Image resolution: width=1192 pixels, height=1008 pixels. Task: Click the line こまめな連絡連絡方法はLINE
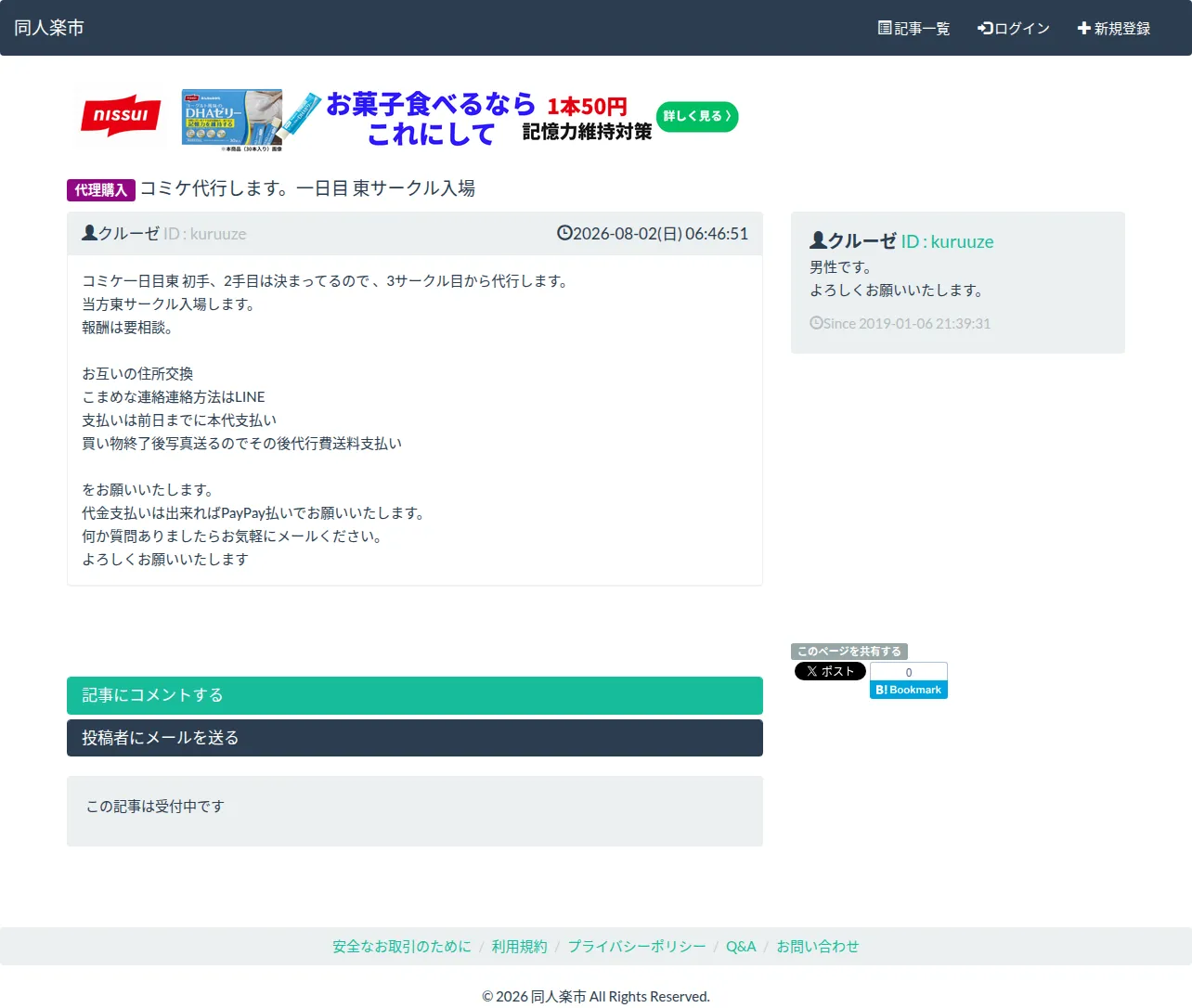(174, 397)
